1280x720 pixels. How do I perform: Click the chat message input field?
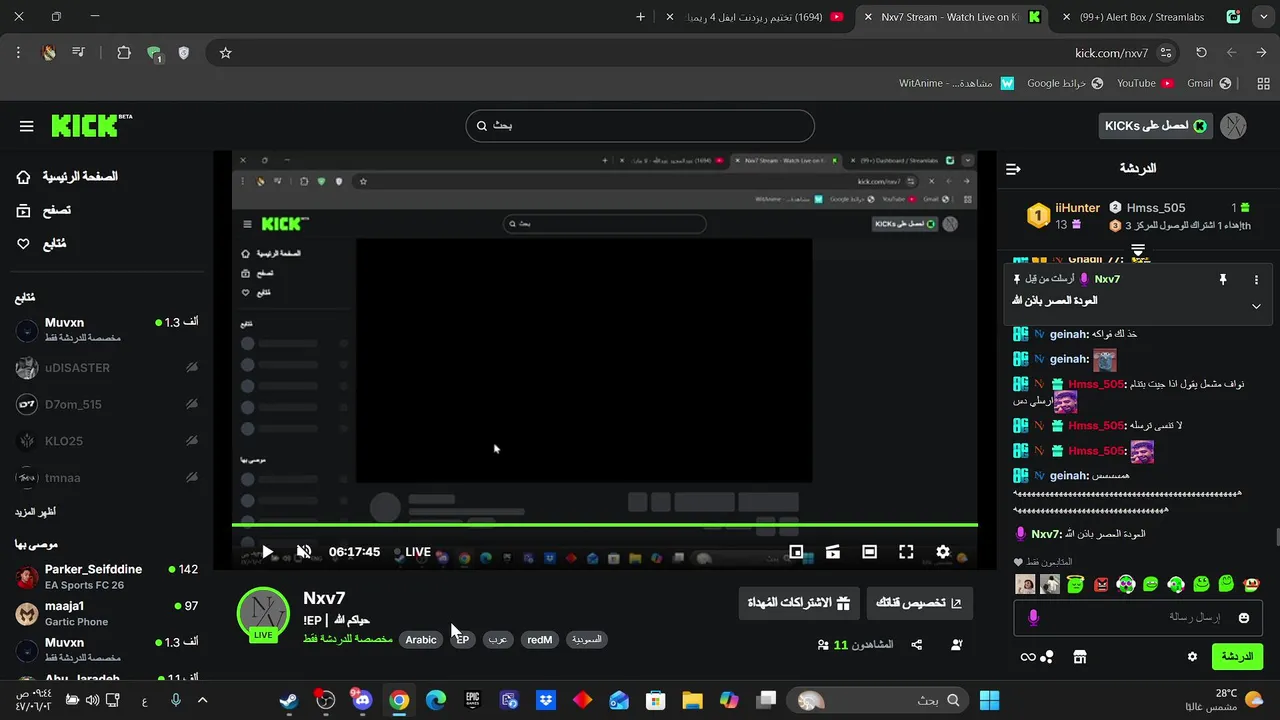1138,618
